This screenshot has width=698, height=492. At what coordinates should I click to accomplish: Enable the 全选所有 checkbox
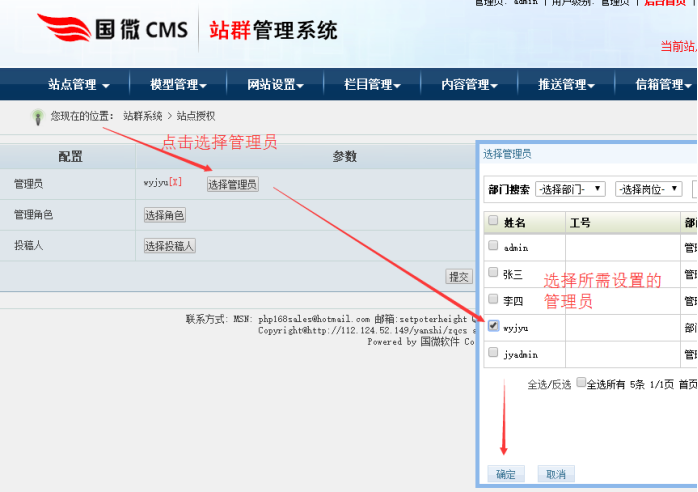point(581,383)
